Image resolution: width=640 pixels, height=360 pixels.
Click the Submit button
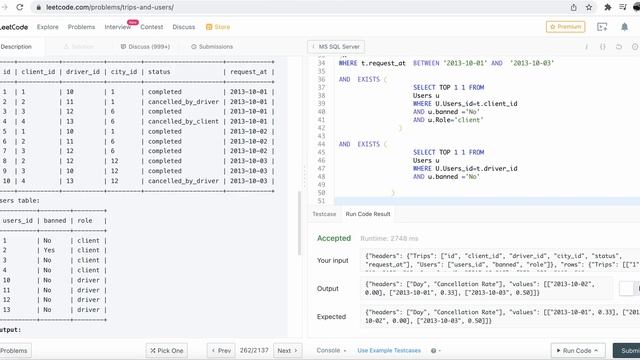tap(627, 351)
